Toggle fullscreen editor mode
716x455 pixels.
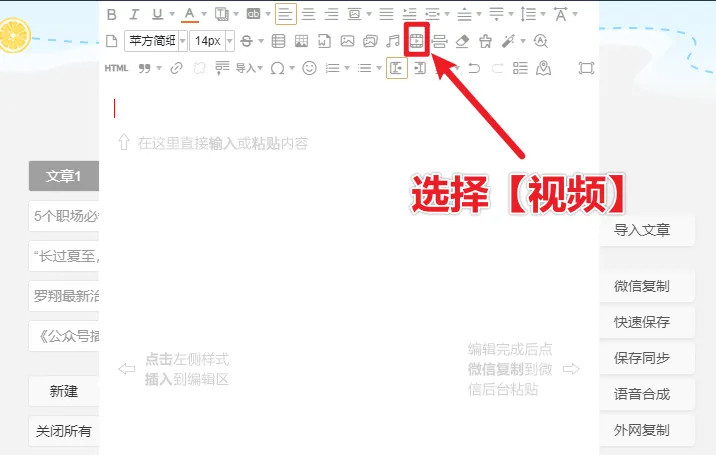(x=586, y=68)
